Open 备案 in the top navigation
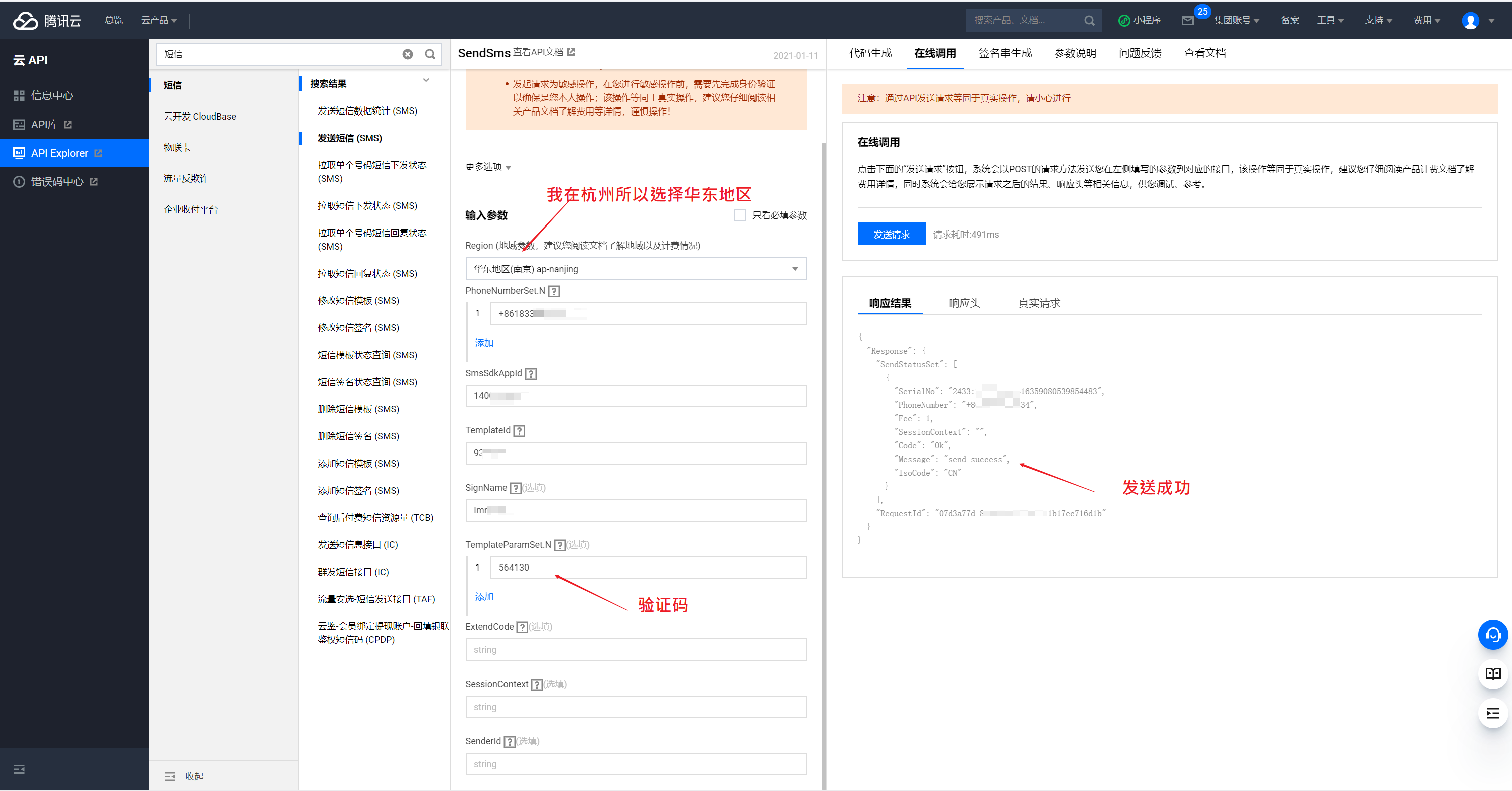The image size is (1512, 791). click(1290, 21)
